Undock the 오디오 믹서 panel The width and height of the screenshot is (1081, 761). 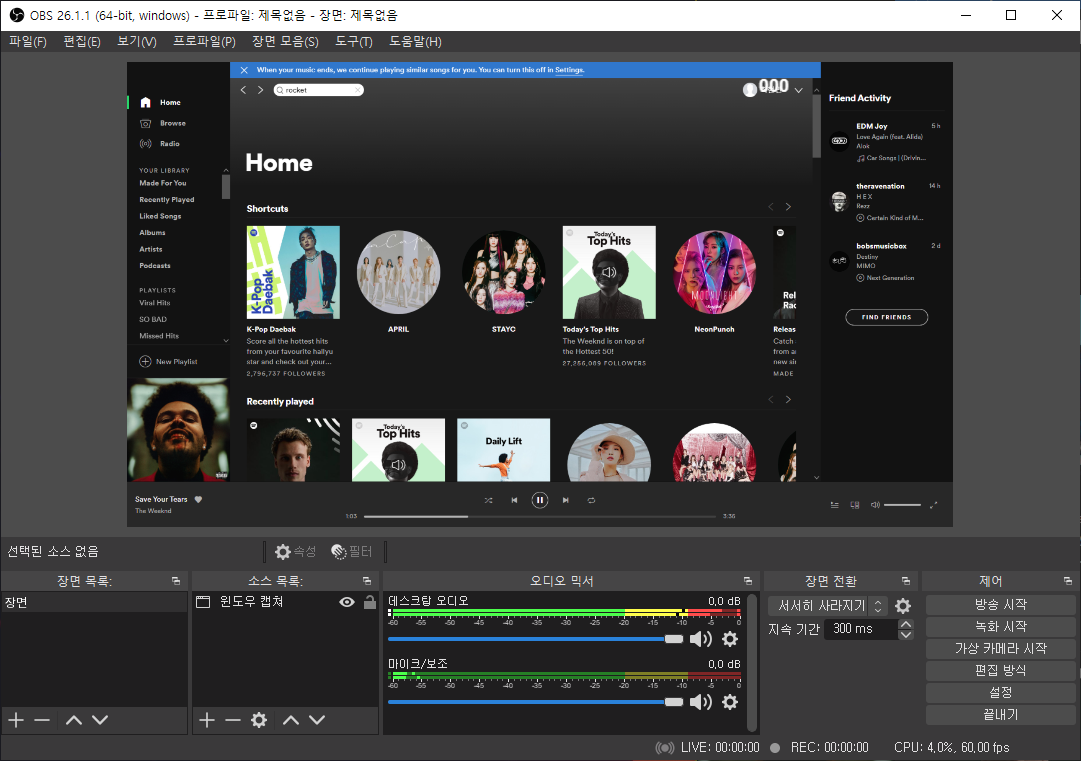748,581
